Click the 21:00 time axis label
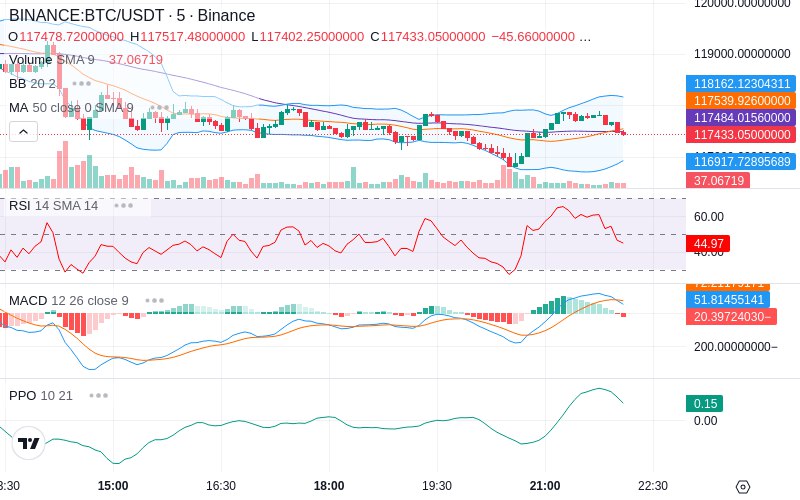Screen dimensions: 800x500 (545, 486)
